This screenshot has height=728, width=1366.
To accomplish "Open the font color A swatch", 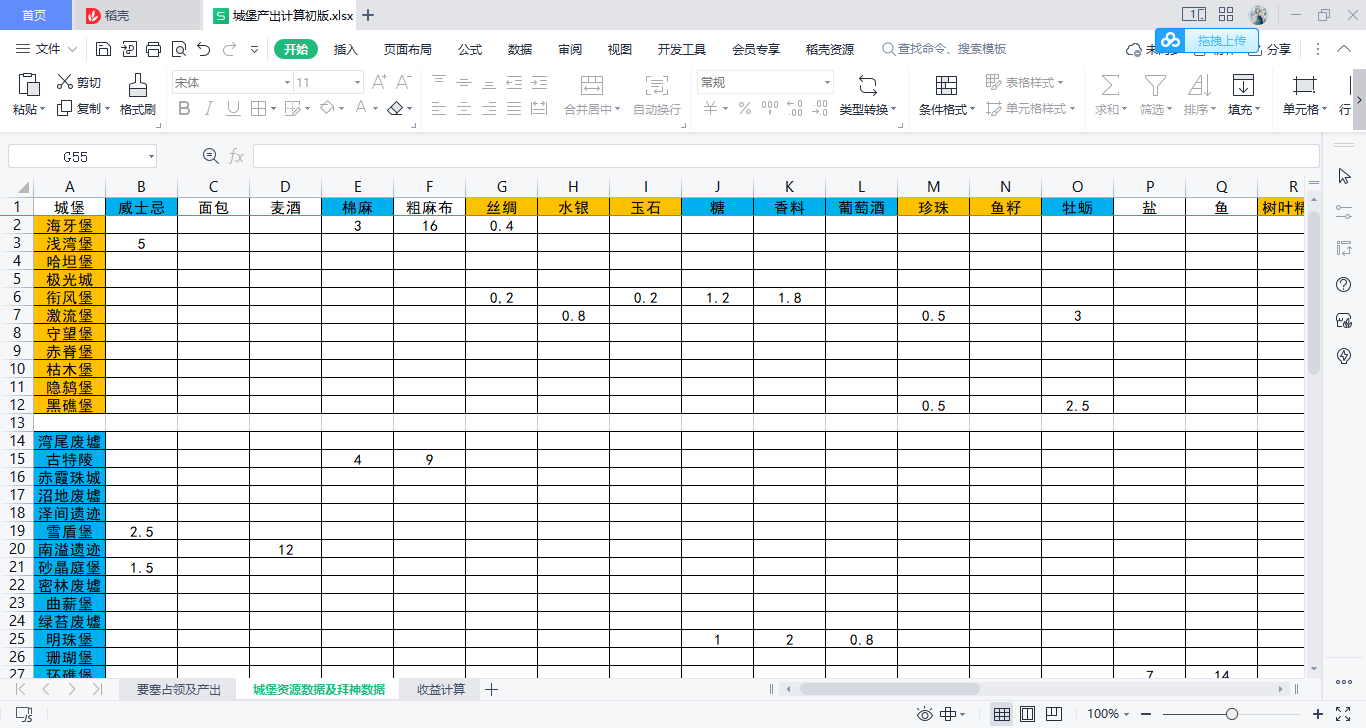I will point(361,108).
